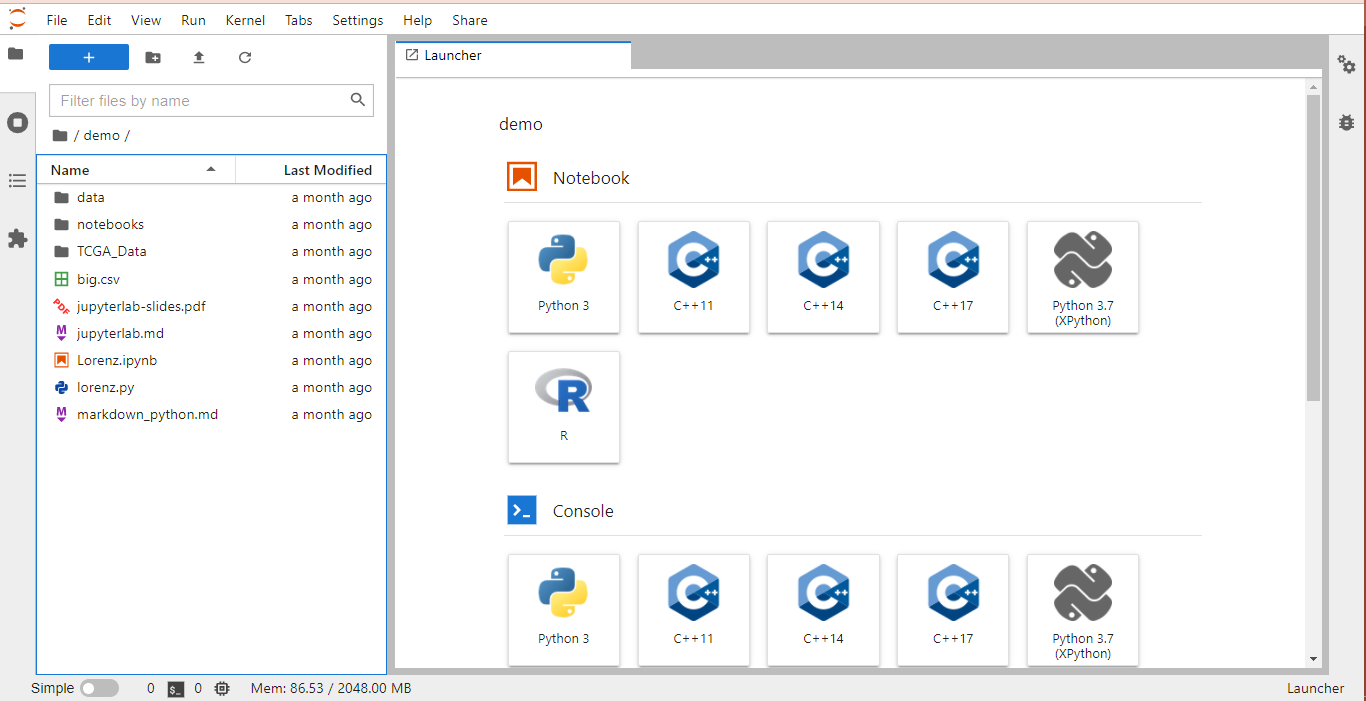Select markdown_python.md file

coord(211,414)
